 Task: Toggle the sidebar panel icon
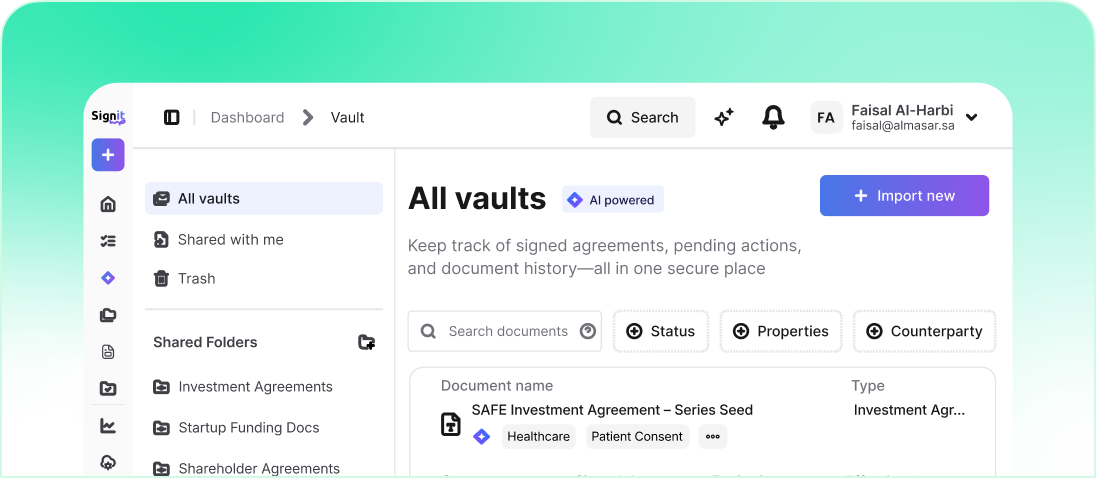tap(172, 118)
